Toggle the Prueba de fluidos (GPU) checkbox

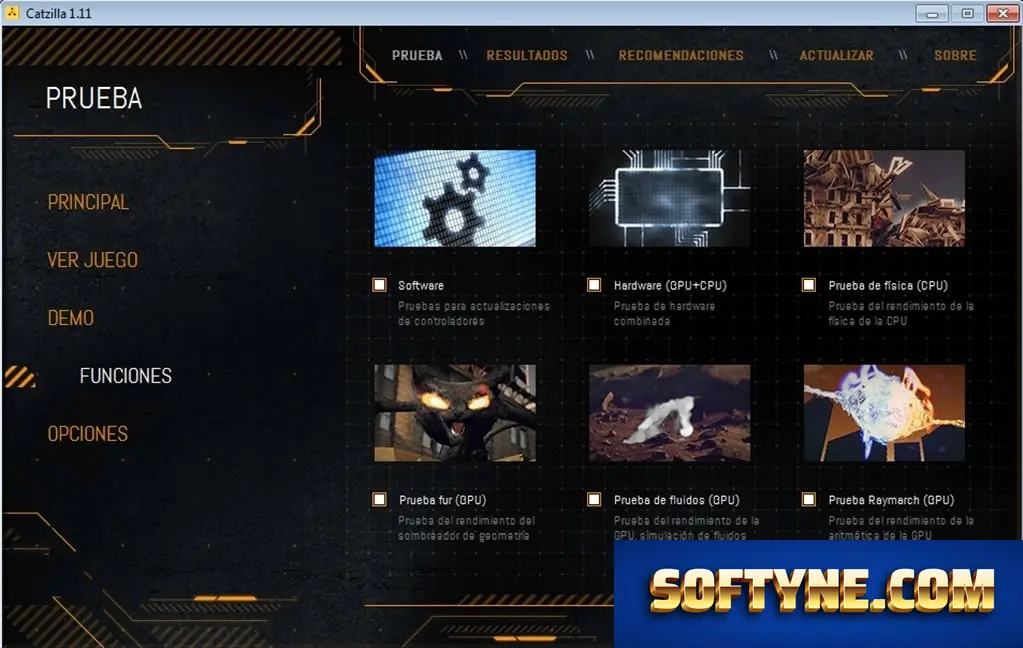594,499
